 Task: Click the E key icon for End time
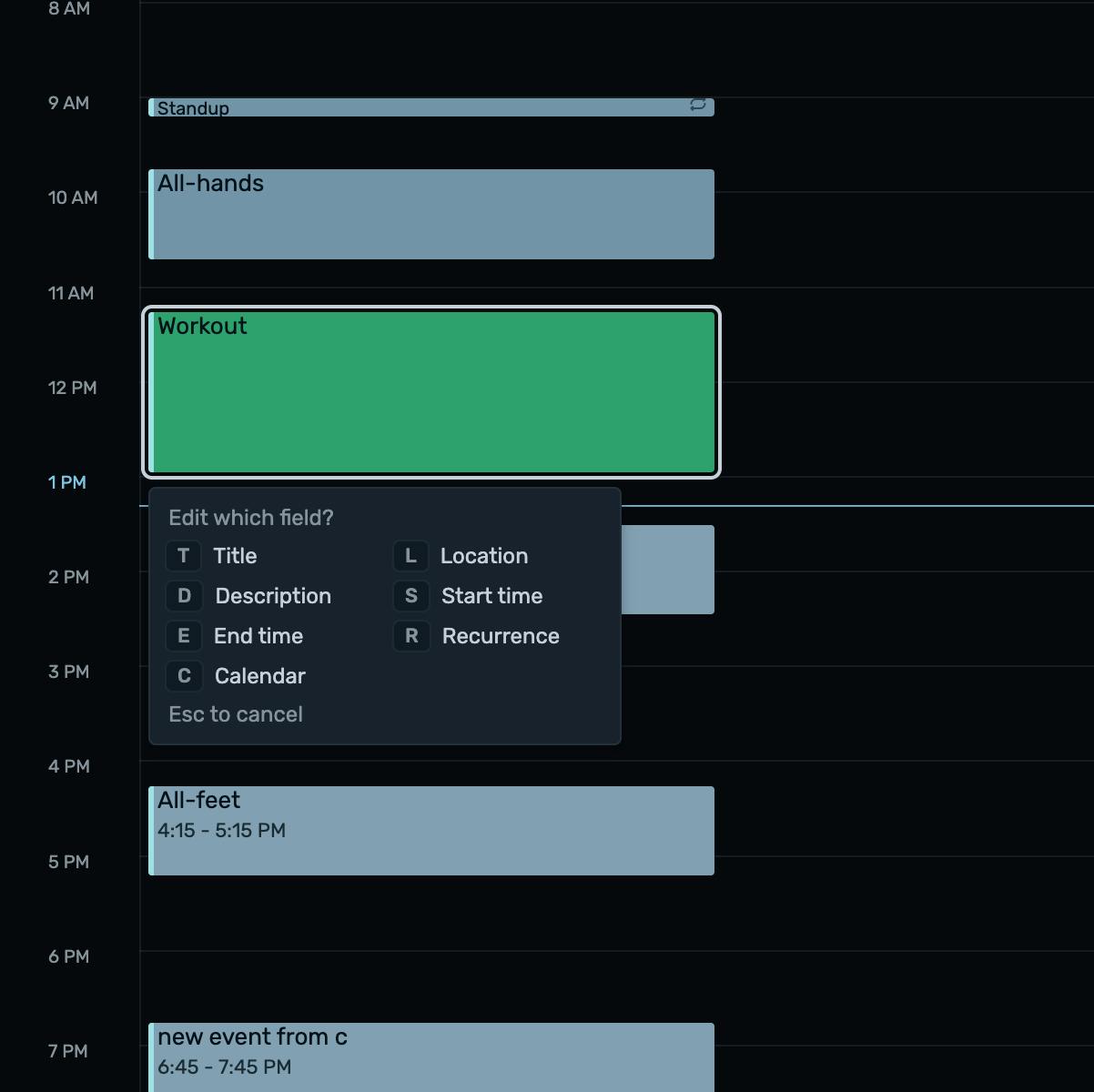(184, 636)
